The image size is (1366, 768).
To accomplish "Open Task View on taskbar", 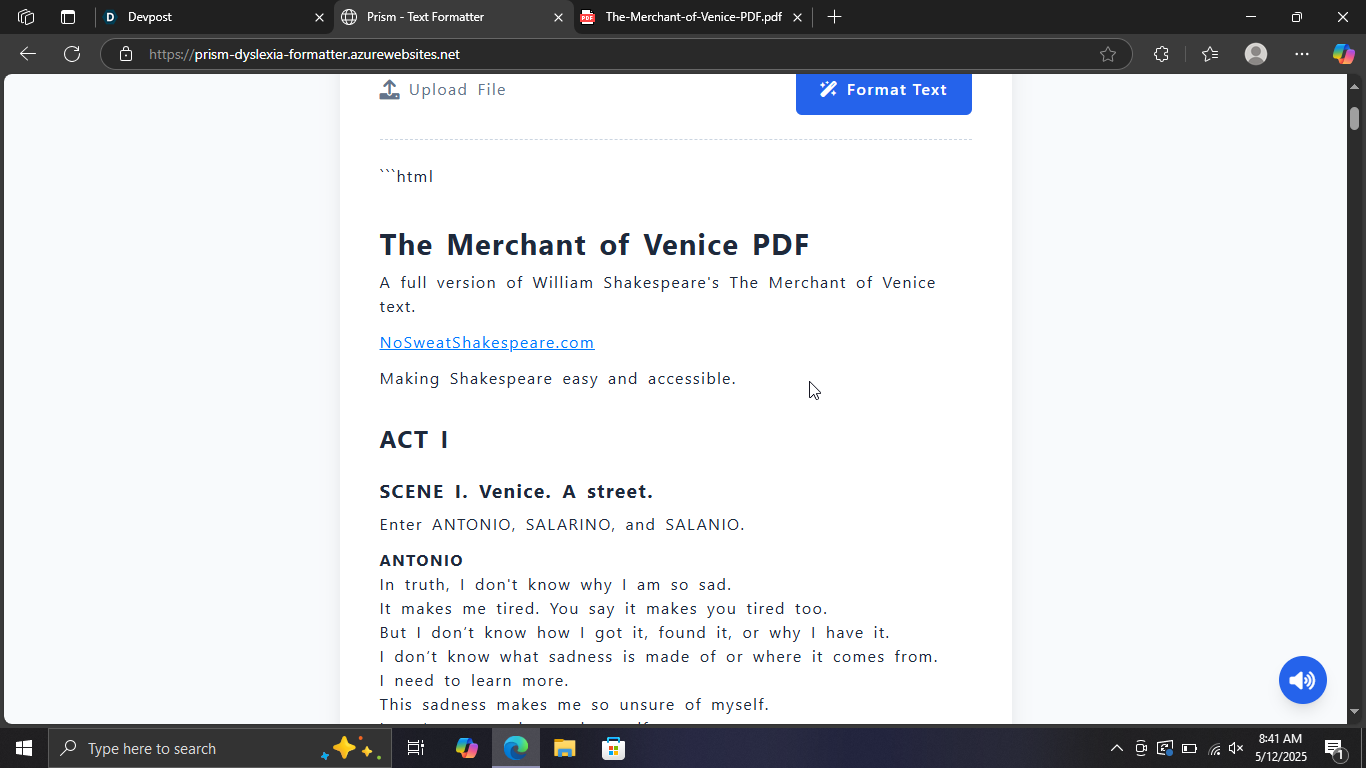I will pyautogui.click(x=416, y=748).
